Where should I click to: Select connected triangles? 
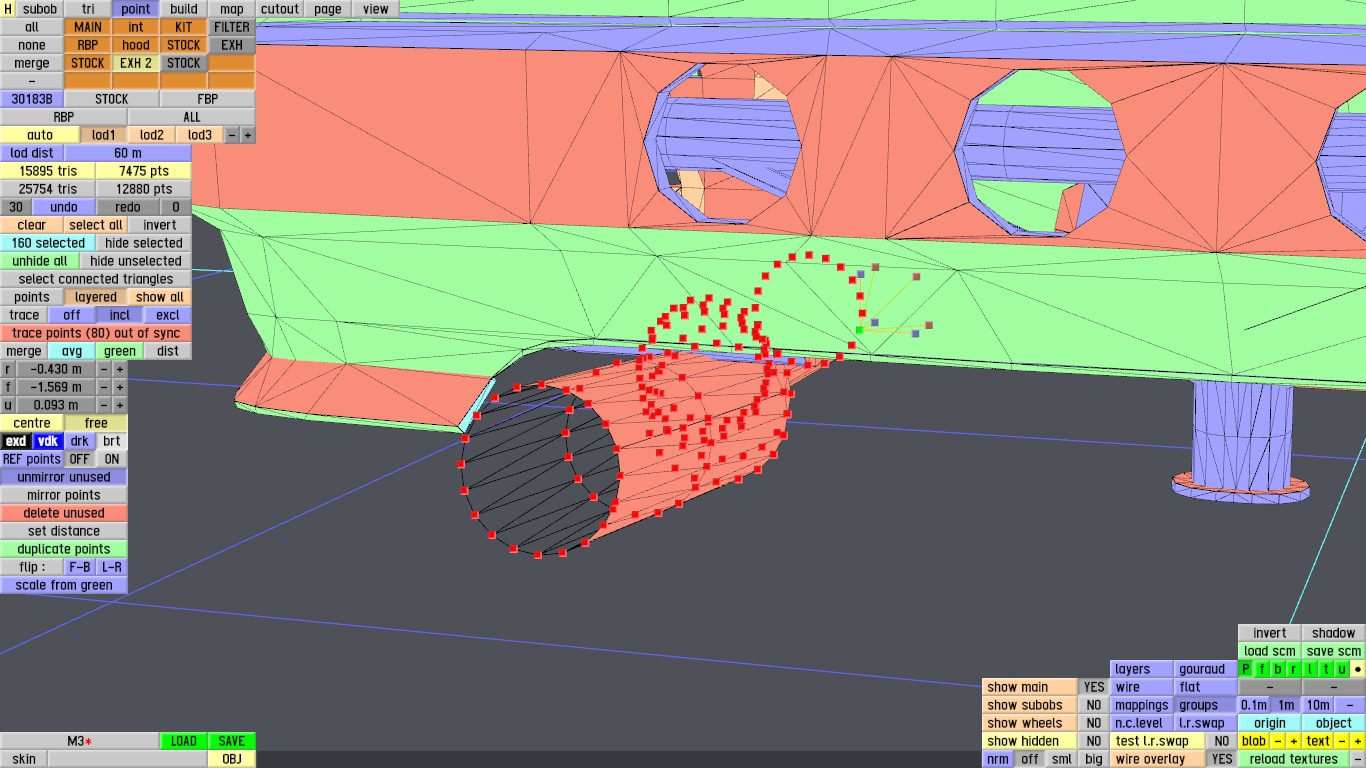(96, 279)
